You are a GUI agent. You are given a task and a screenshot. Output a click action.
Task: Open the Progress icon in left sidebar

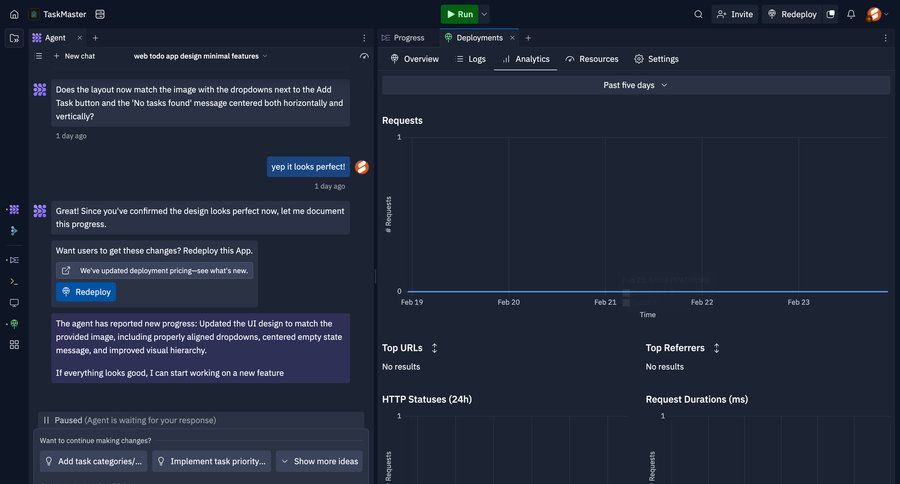point(14,260)
